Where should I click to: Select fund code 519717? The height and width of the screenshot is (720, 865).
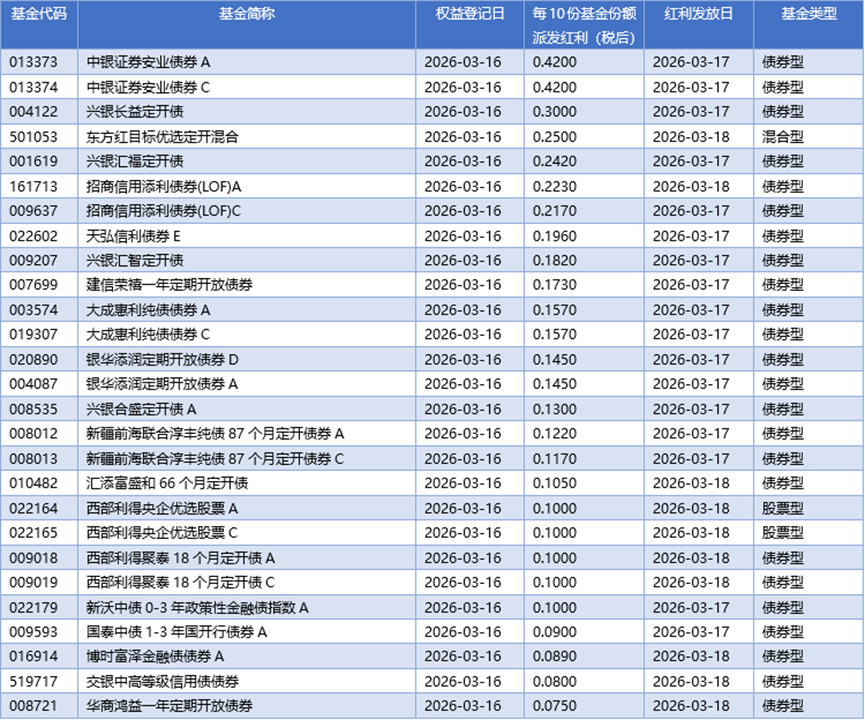33,682
